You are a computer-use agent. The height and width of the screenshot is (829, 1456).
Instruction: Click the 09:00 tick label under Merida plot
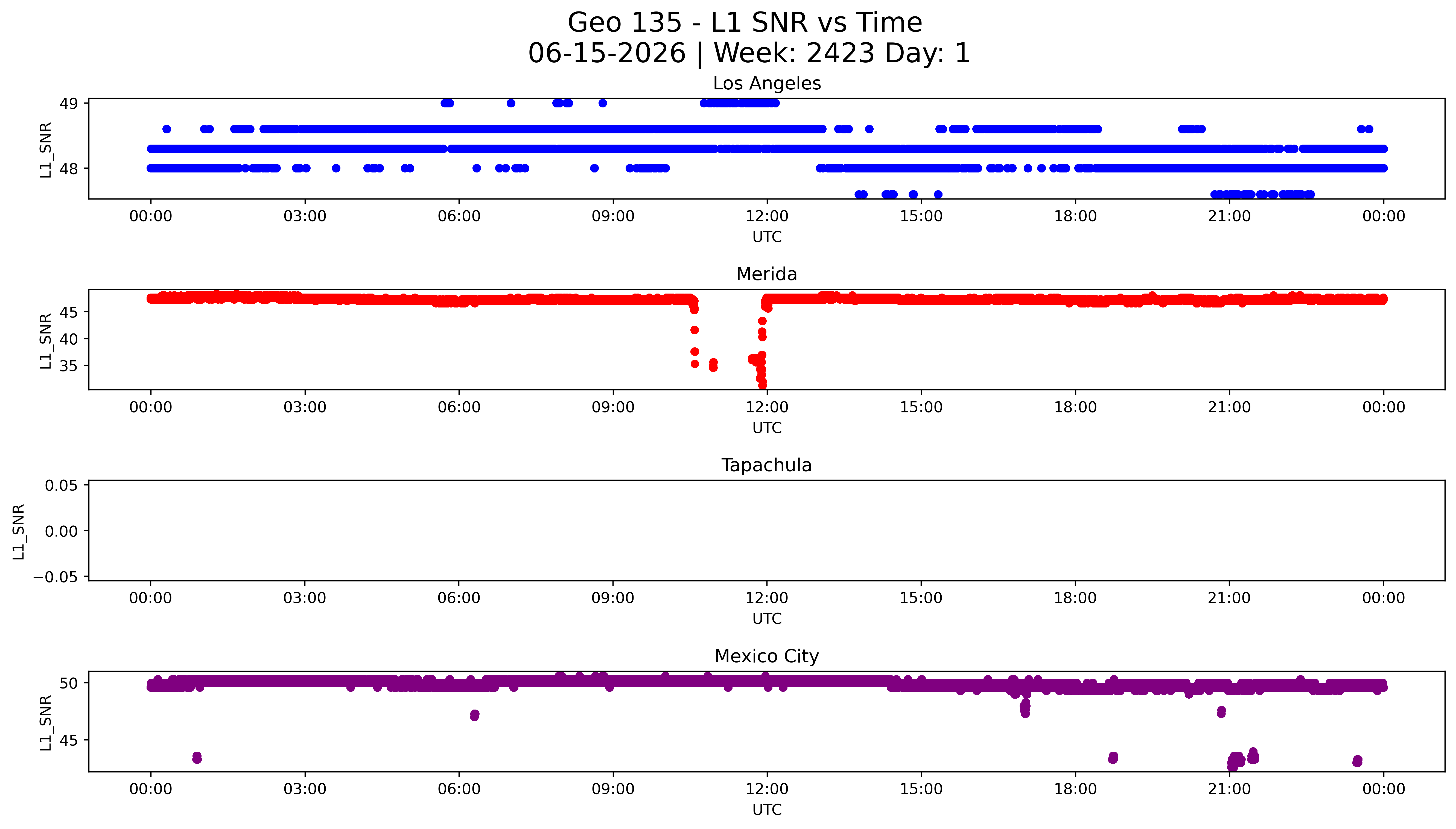click(613, 407)
